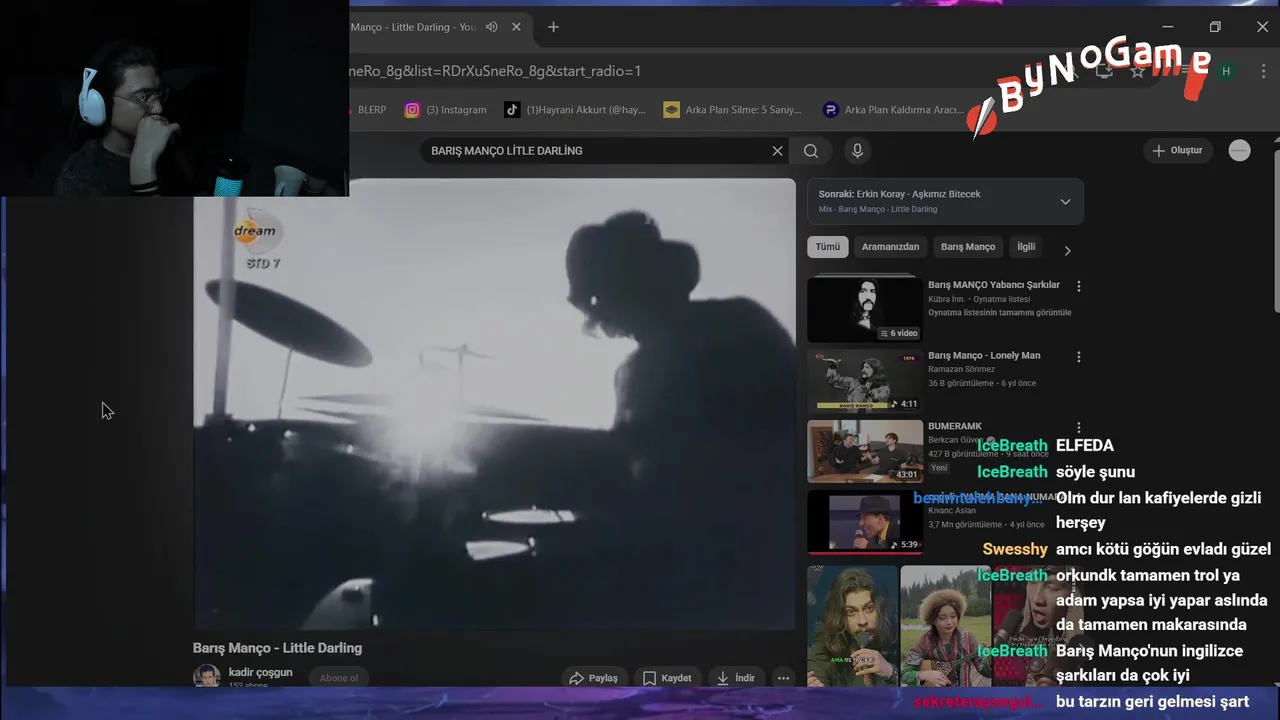1280x720 pixels.
Task: Click the Paylaş share button
Action: pos(594,678)
